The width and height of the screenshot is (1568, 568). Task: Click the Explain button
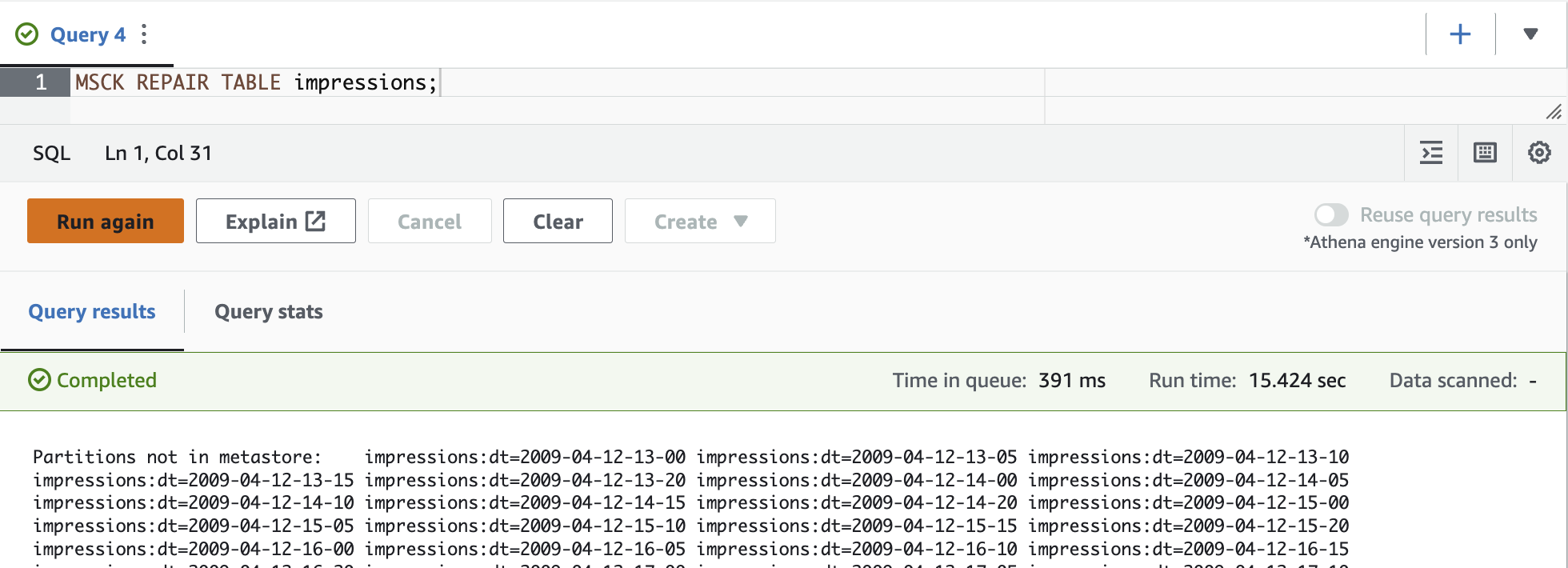tap(275, 222)
